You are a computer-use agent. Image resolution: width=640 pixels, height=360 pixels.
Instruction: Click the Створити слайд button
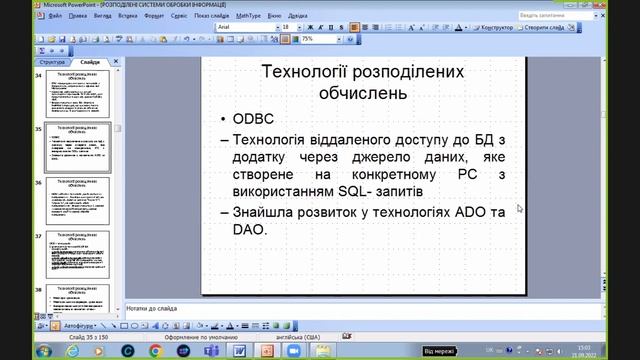click(540, 27)
